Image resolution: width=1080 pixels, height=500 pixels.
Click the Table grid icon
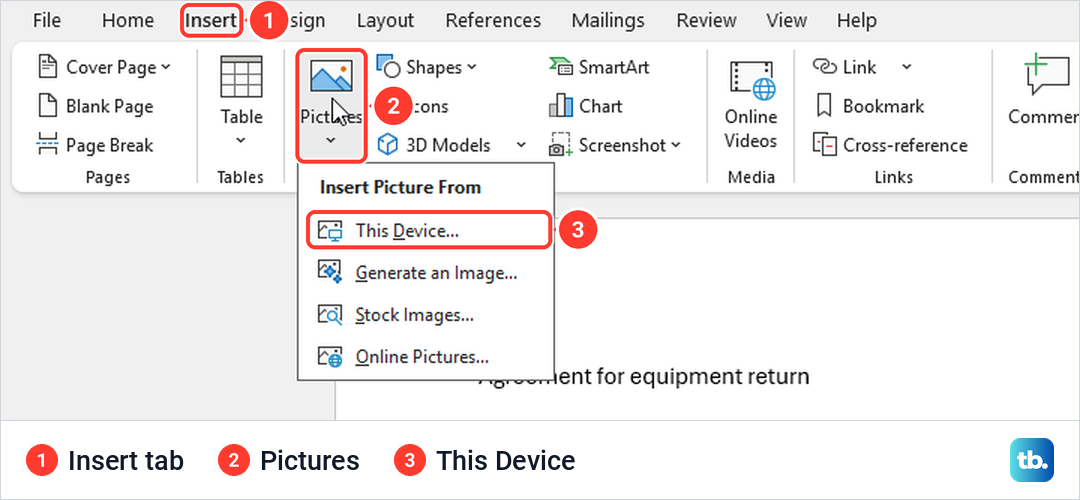[x=241, y=77]
